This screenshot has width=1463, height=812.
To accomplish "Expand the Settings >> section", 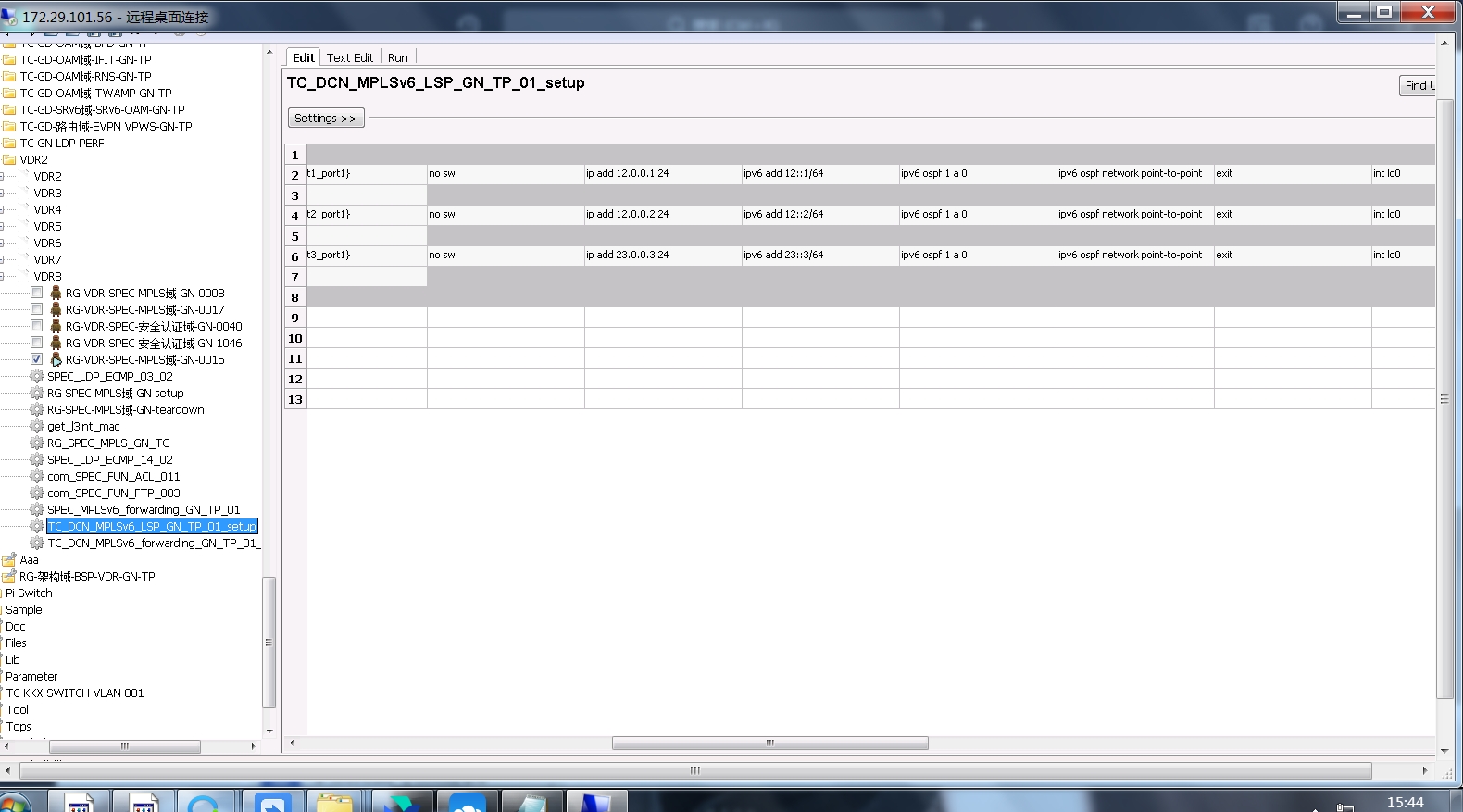I will pos(325,118).
